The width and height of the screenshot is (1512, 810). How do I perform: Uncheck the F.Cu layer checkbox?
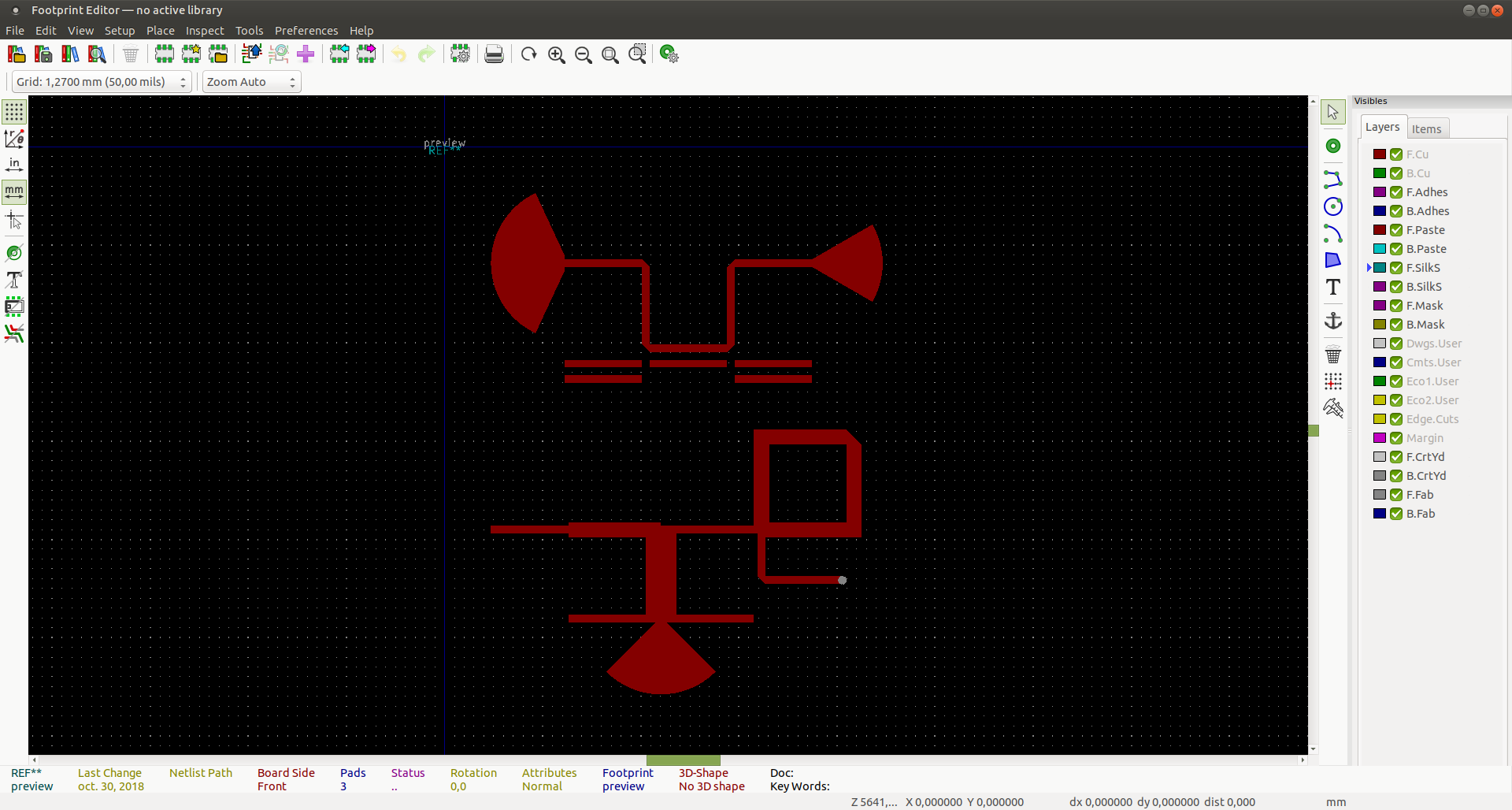(1396, 154)
